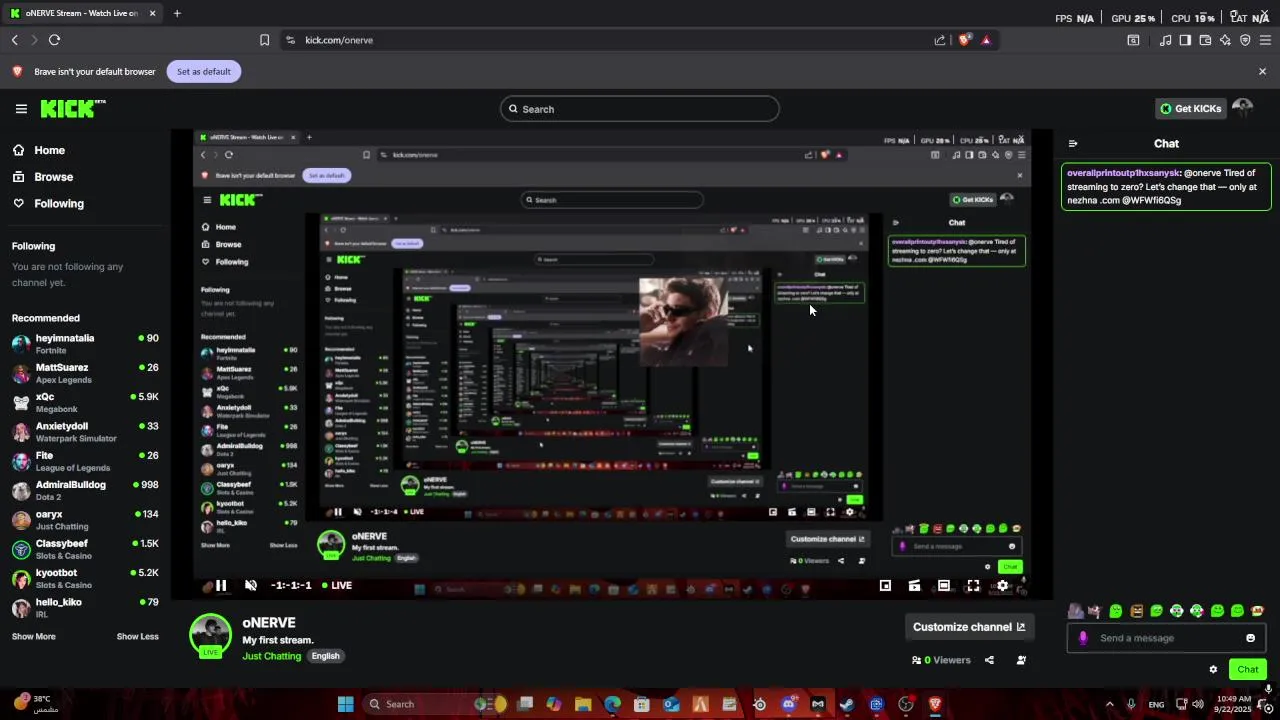Open Brave main menu
Screen dimensions: 1280x720
pyautogui.click(x=1265, y=40)
